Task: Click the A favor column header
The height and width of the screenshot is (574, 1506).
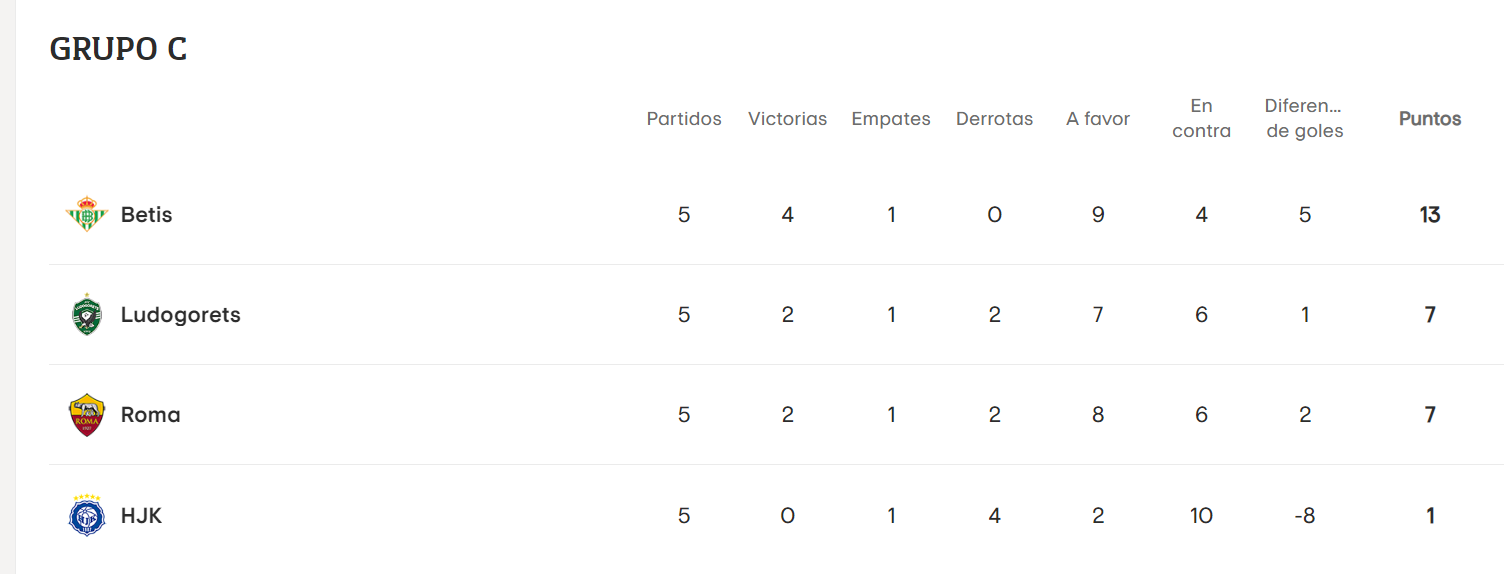Action: pos(1098,119)
